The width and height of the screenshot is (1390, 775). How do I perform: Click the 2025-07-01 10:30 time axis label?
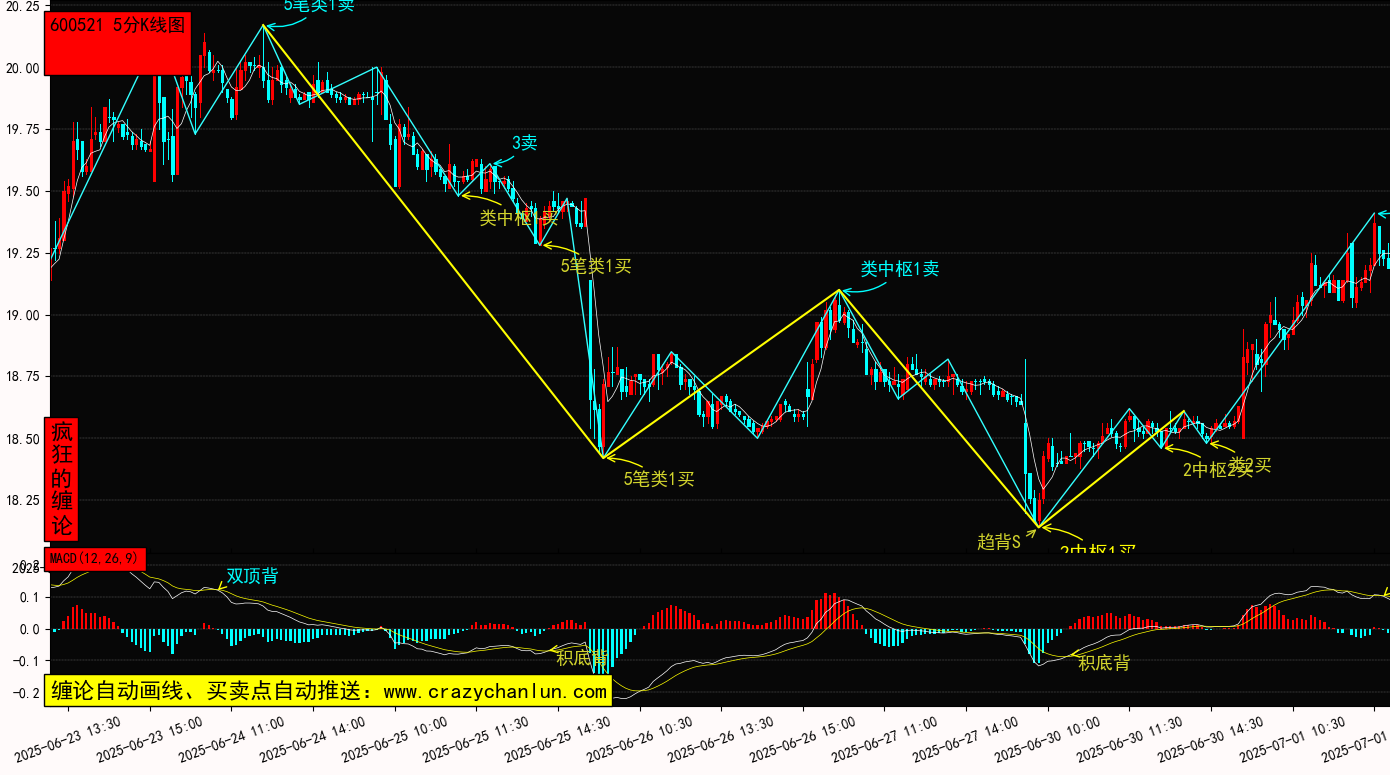tap(1294, 738)
